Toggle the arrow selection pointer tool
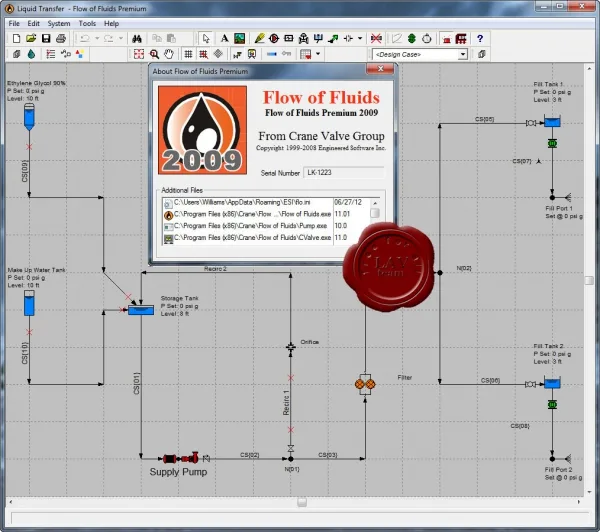 click(x=206, y=38)
